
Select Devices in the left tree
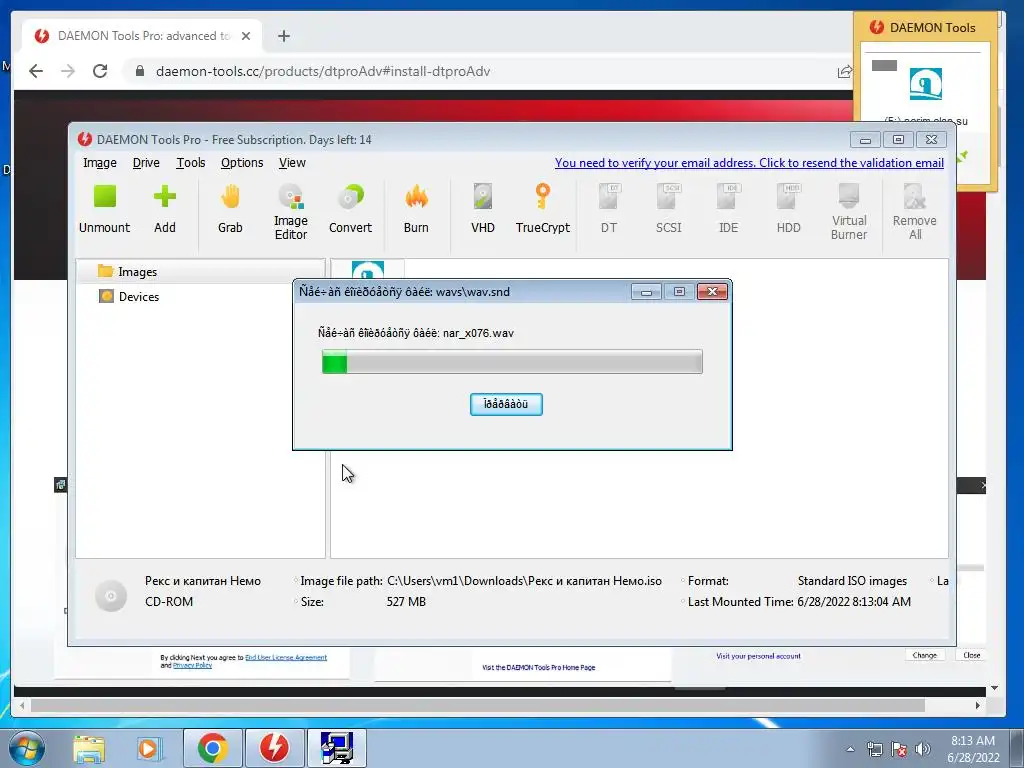pyautogui.click(x=138, y=296)
